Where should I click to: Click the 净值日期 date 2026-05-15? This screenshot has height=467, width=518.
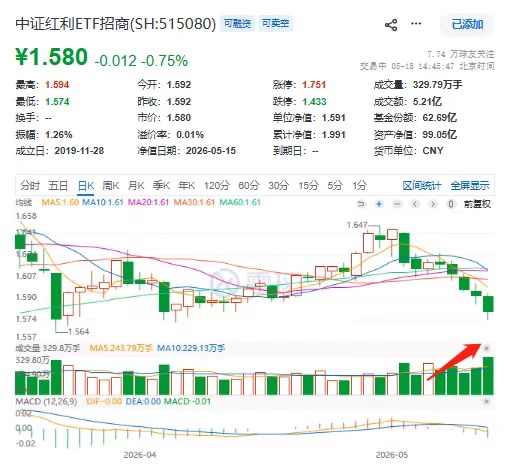click(x=211, y=151)
